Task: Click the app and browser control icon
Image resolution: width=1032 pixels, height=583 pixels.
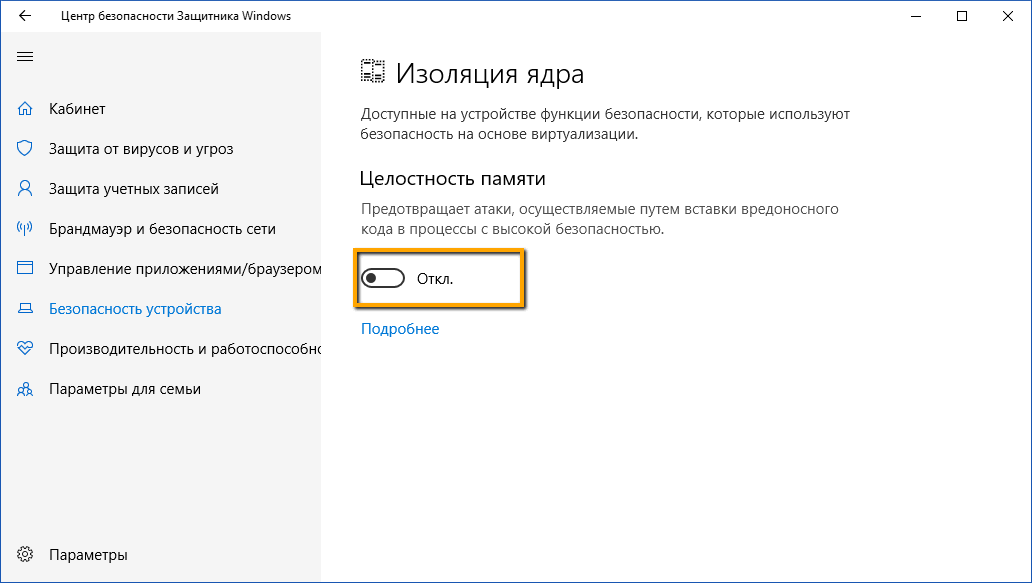Action: pos(26,269)
